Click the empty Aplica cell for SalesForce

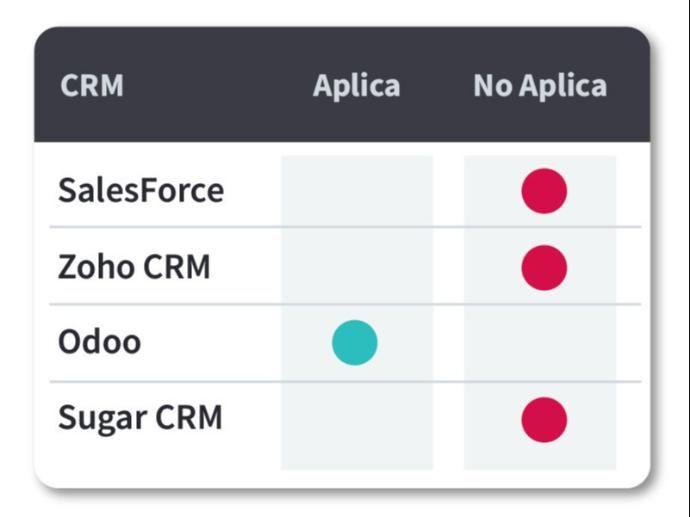click(356, 191)
